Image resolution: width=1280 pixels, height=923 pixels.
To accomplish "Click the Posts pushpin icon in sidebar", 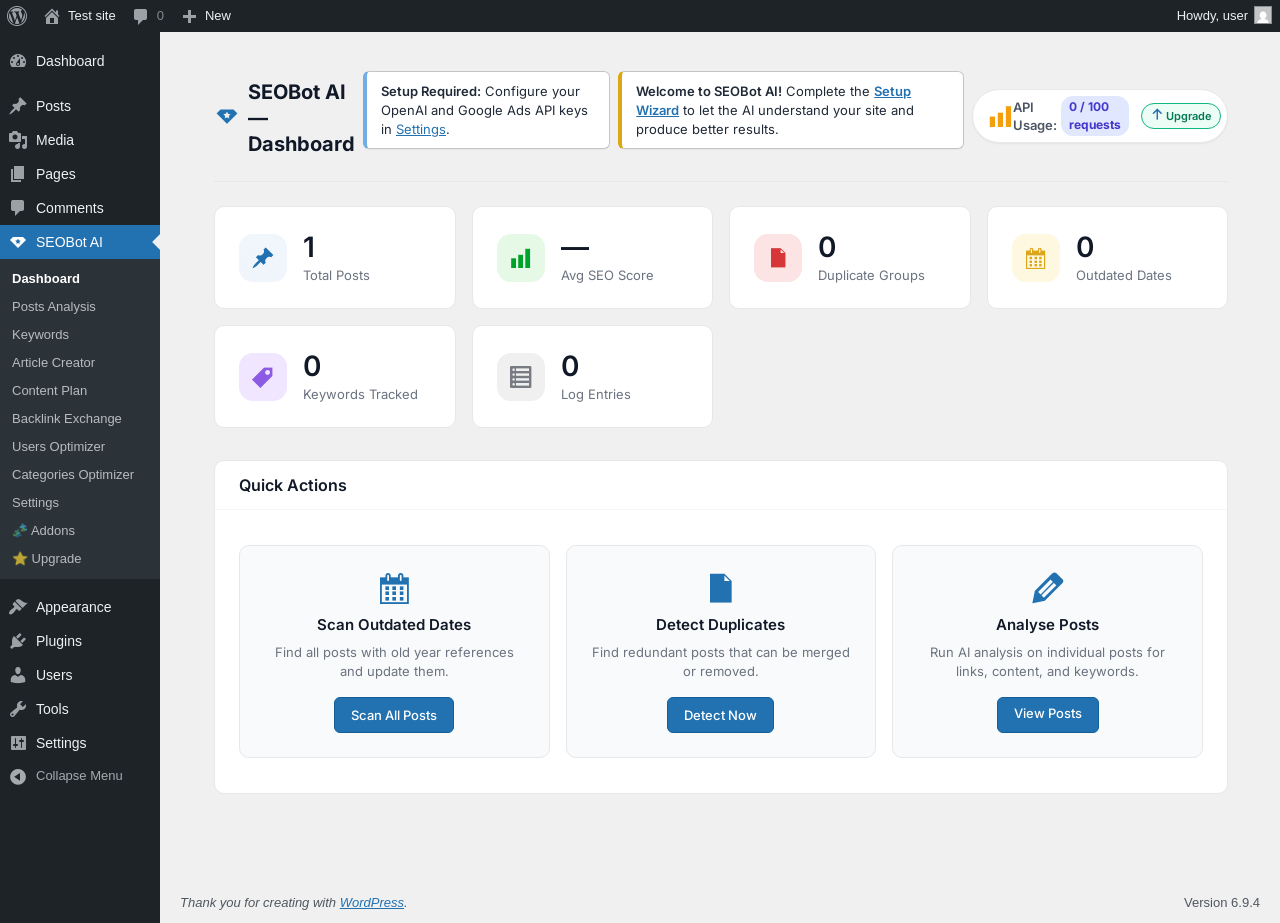I will (x=18, y=106).
